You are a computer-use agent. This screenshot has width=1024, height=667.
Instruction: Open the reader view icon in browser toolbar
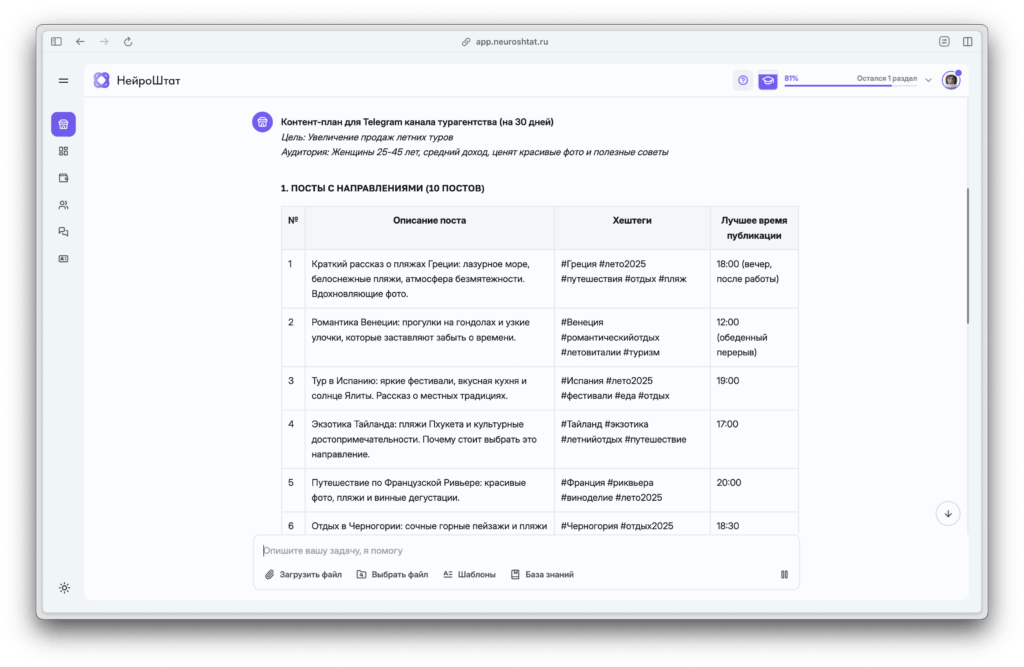tap(944, 41)
